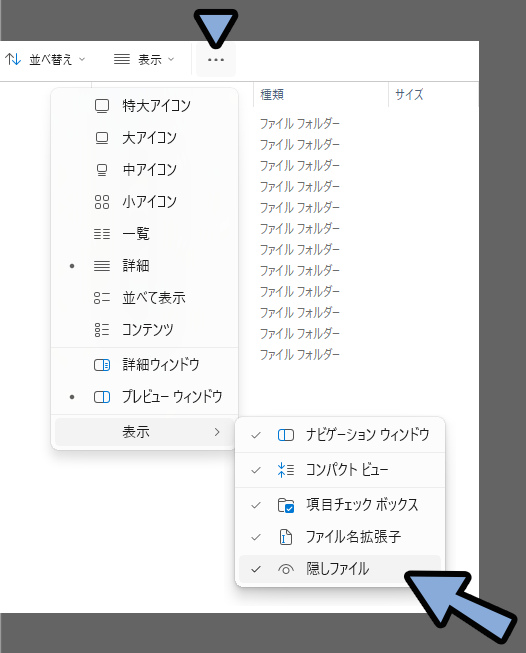Choose 並べて表示 tiles view

point(144,298)
